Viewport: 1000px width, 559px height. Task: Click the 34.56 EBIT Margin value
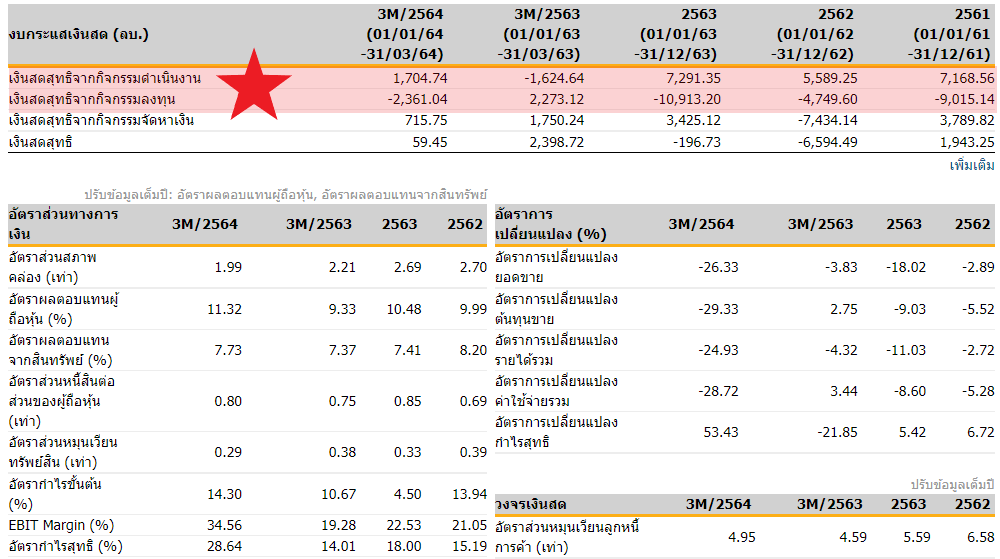(x=224, y=525)
